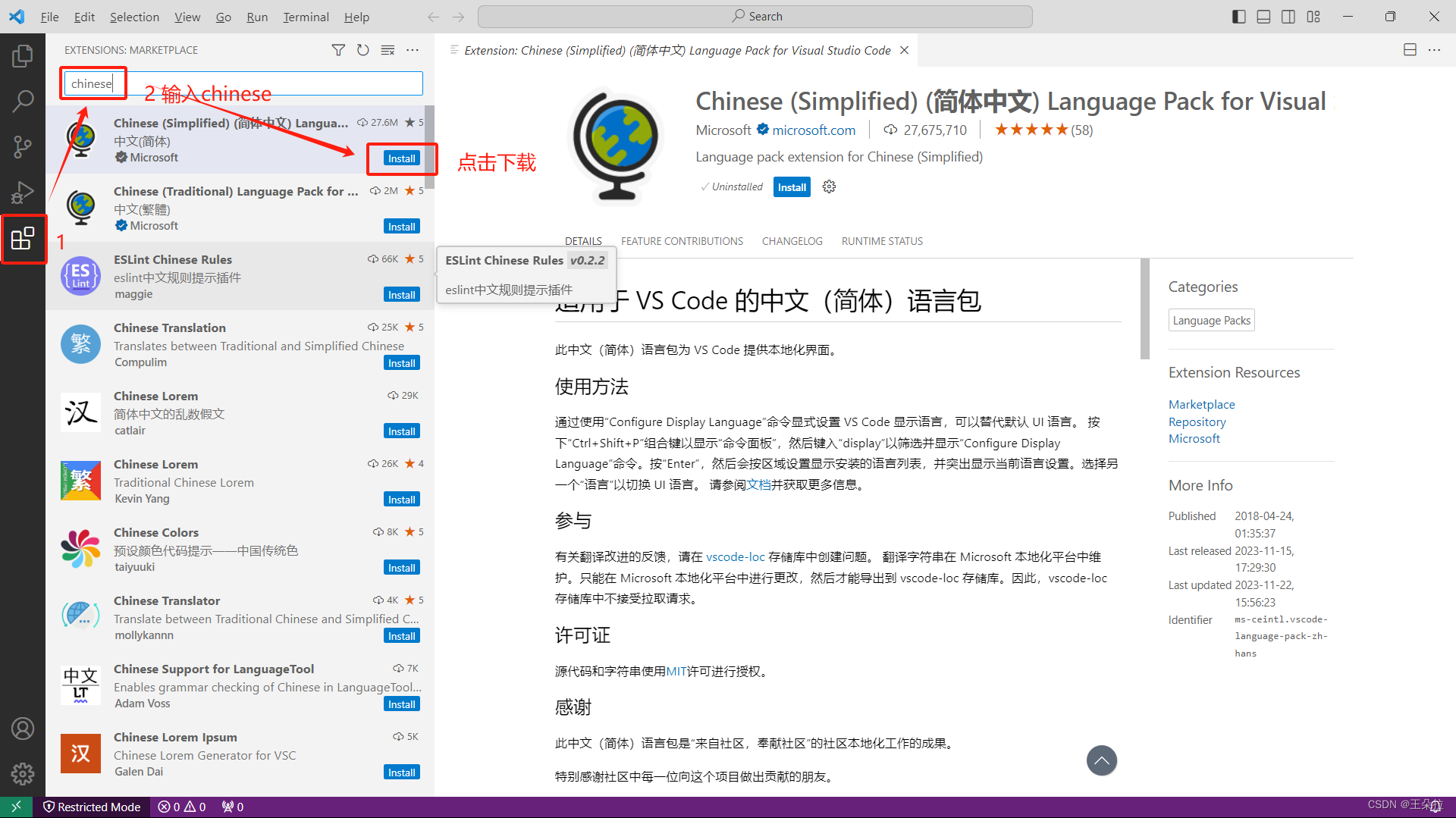Toggle primary side bar layout icon
Image resolution: width=1456 pixels, height=818 pixels.
pyautogui.click(x=1239, y=17)
